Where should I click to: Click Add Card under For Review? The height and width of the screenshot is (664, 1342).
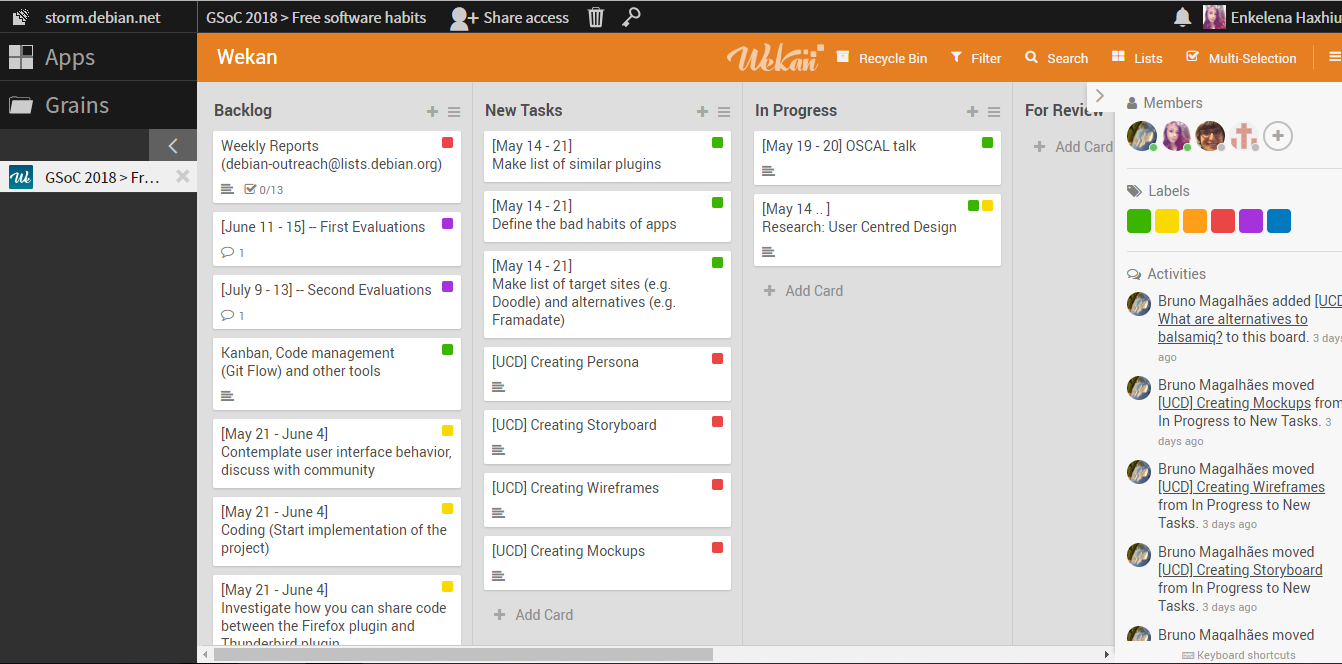click(x=1073, y=147)
